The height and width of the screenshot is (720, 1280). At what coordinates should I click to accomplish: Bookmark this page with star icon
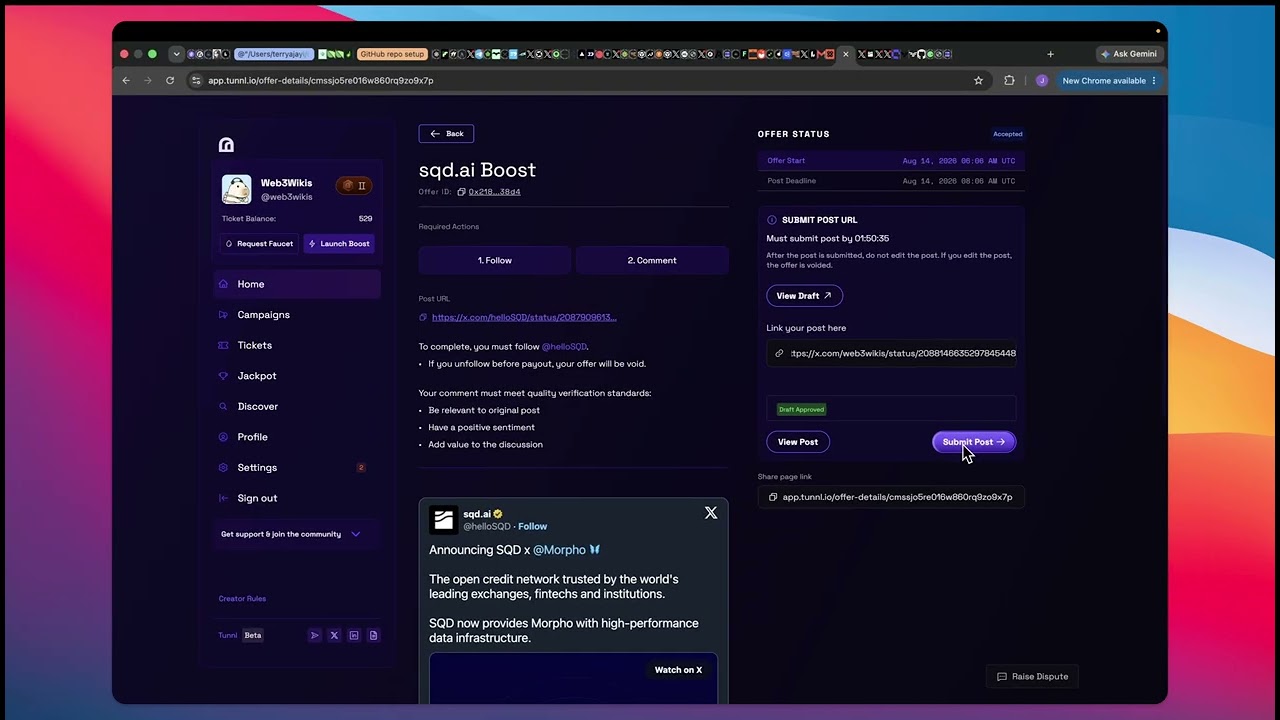(978, 80)
